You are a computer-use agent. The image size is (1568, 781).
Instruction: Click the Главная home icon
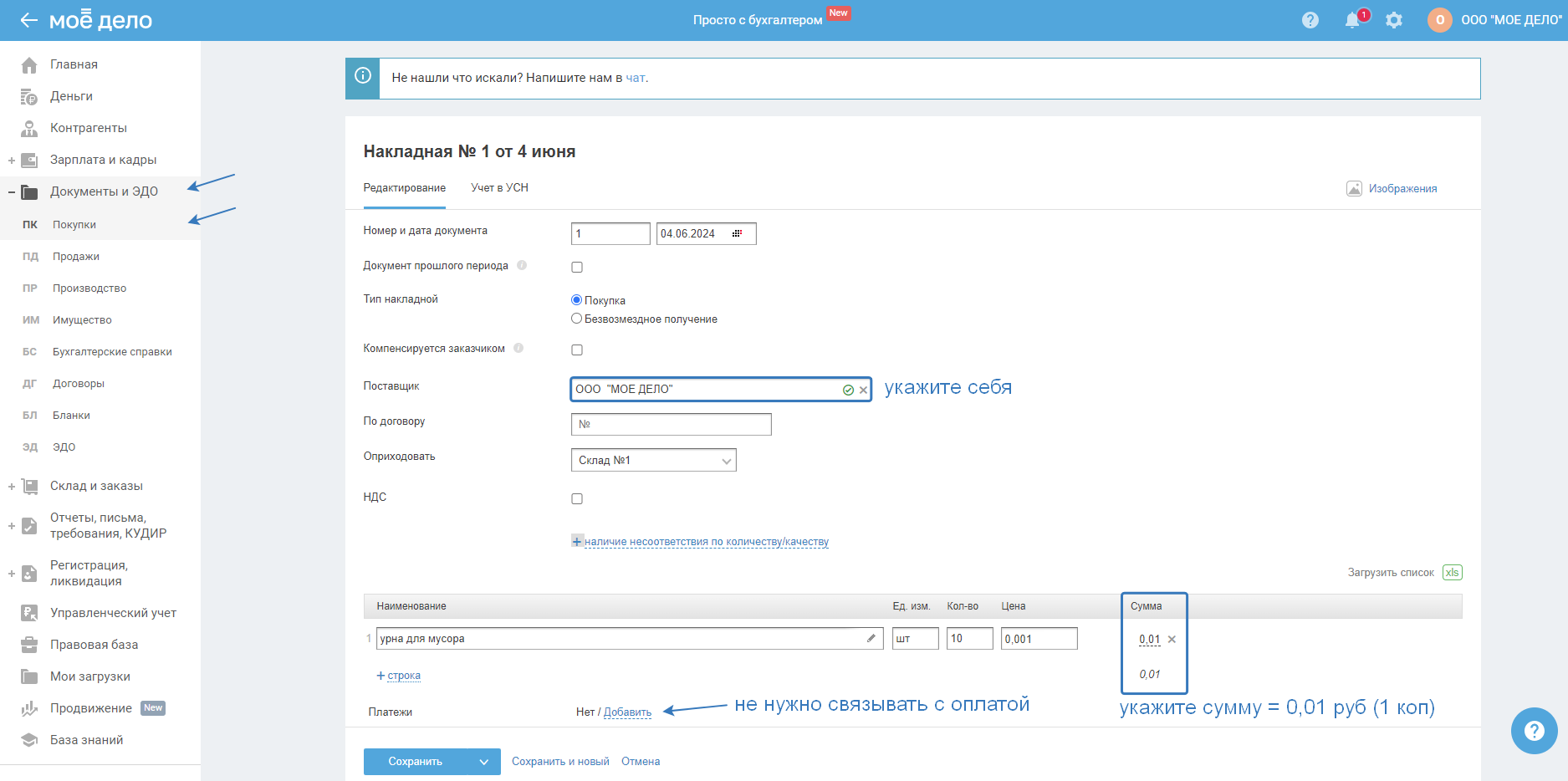[29, 64]
